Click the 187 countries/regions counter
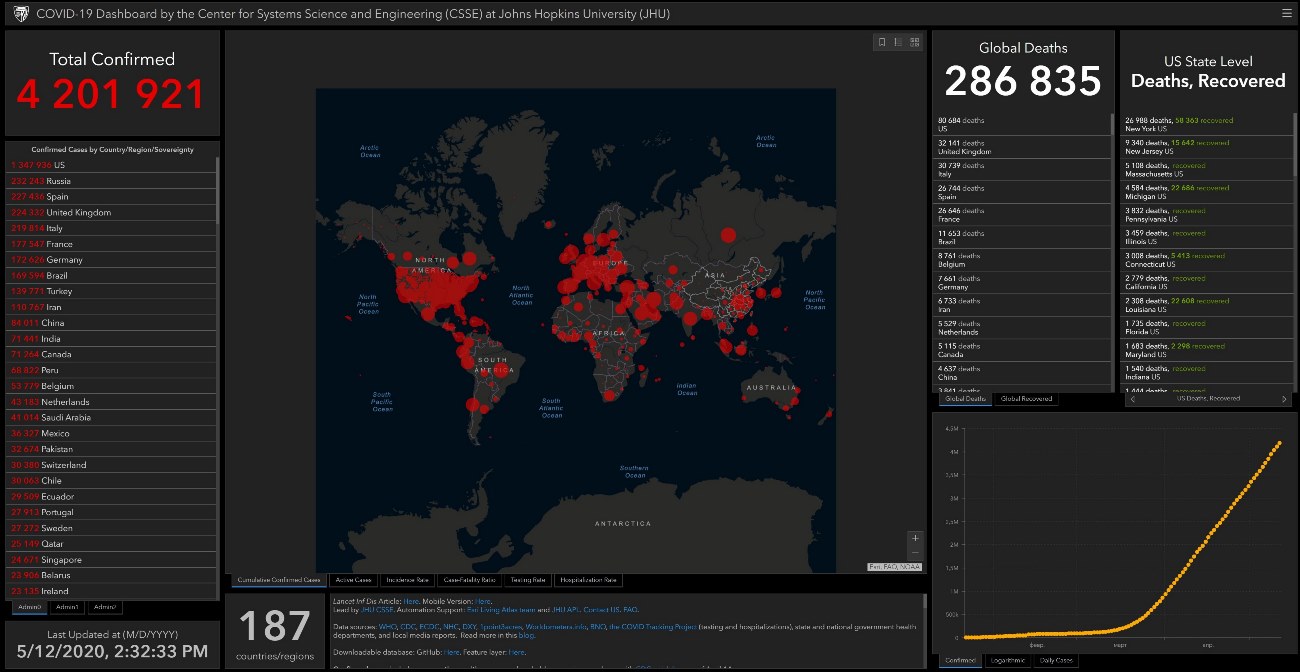The width and height of the screenshot is (1300, 672). 274,633
